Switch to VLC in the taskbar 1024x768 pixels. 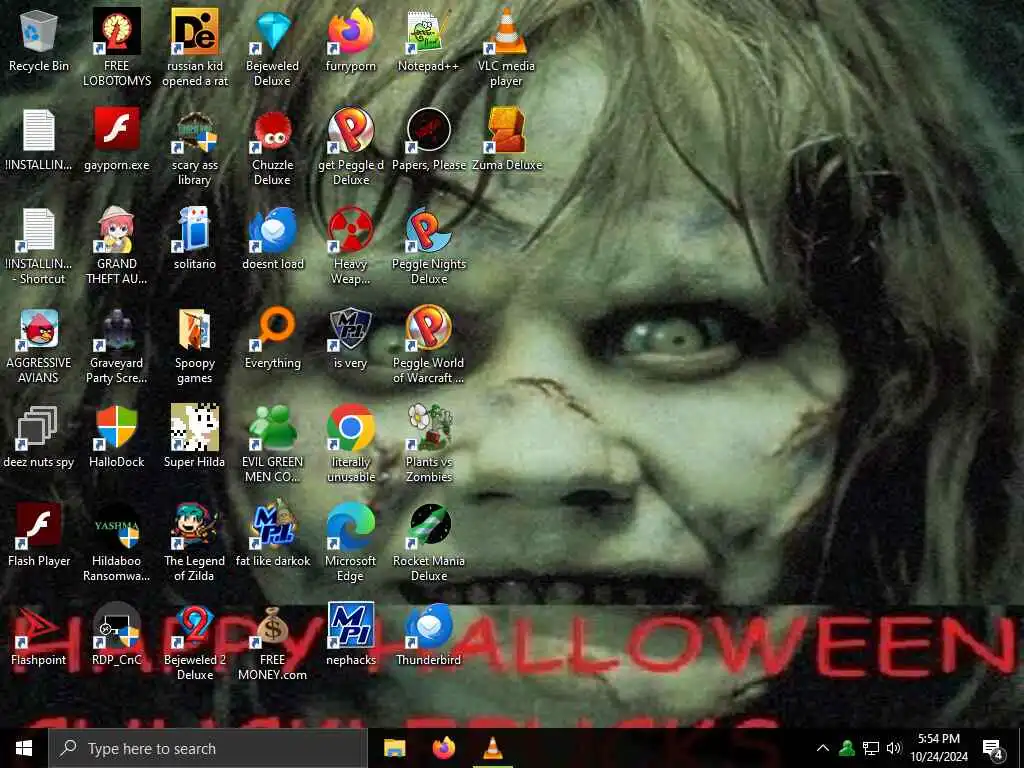(x=492, y=748)
